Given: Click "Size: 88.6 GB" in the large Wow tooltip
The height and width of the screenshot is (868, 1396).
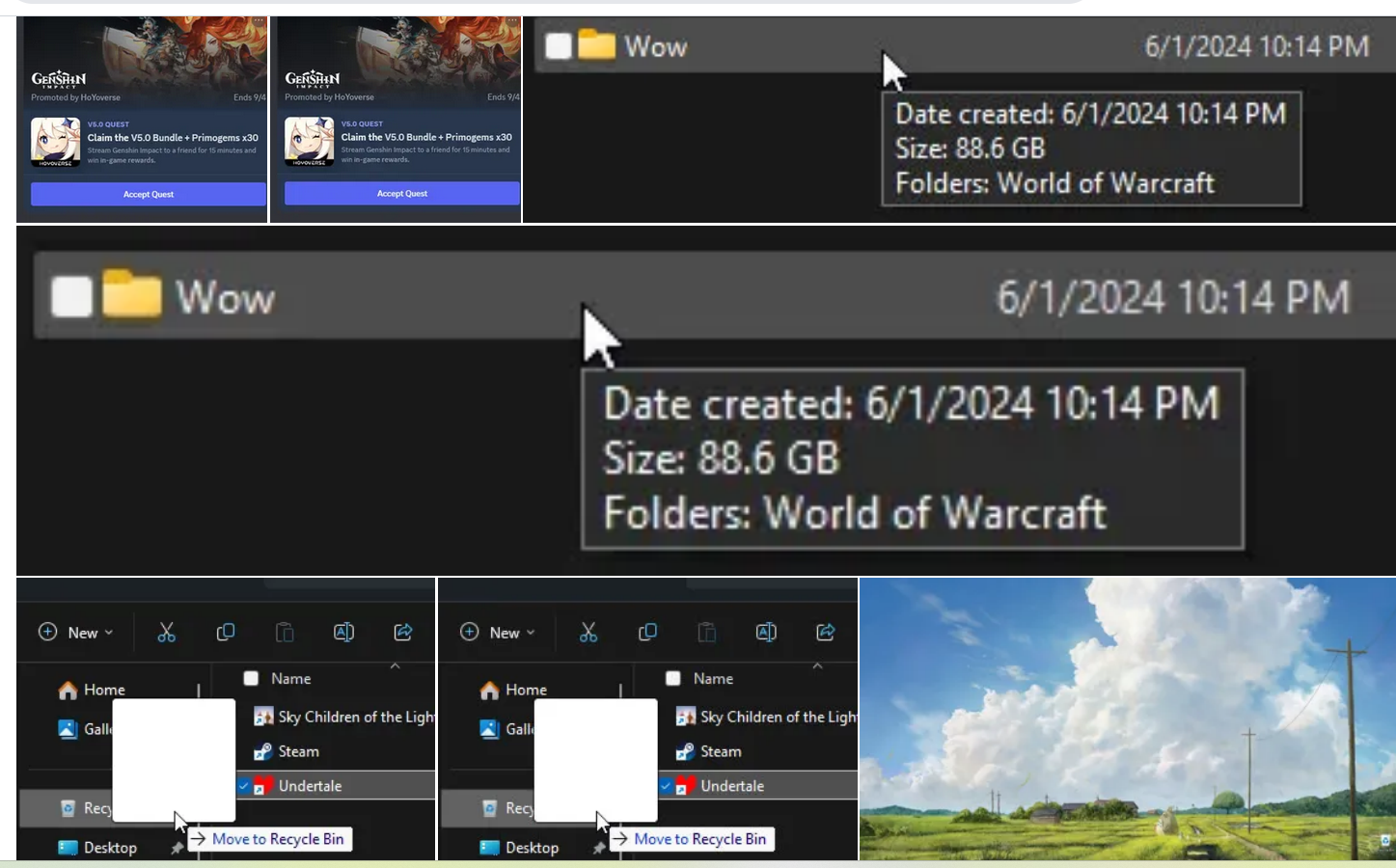Looking at the screenshot, I should (721, 458).
